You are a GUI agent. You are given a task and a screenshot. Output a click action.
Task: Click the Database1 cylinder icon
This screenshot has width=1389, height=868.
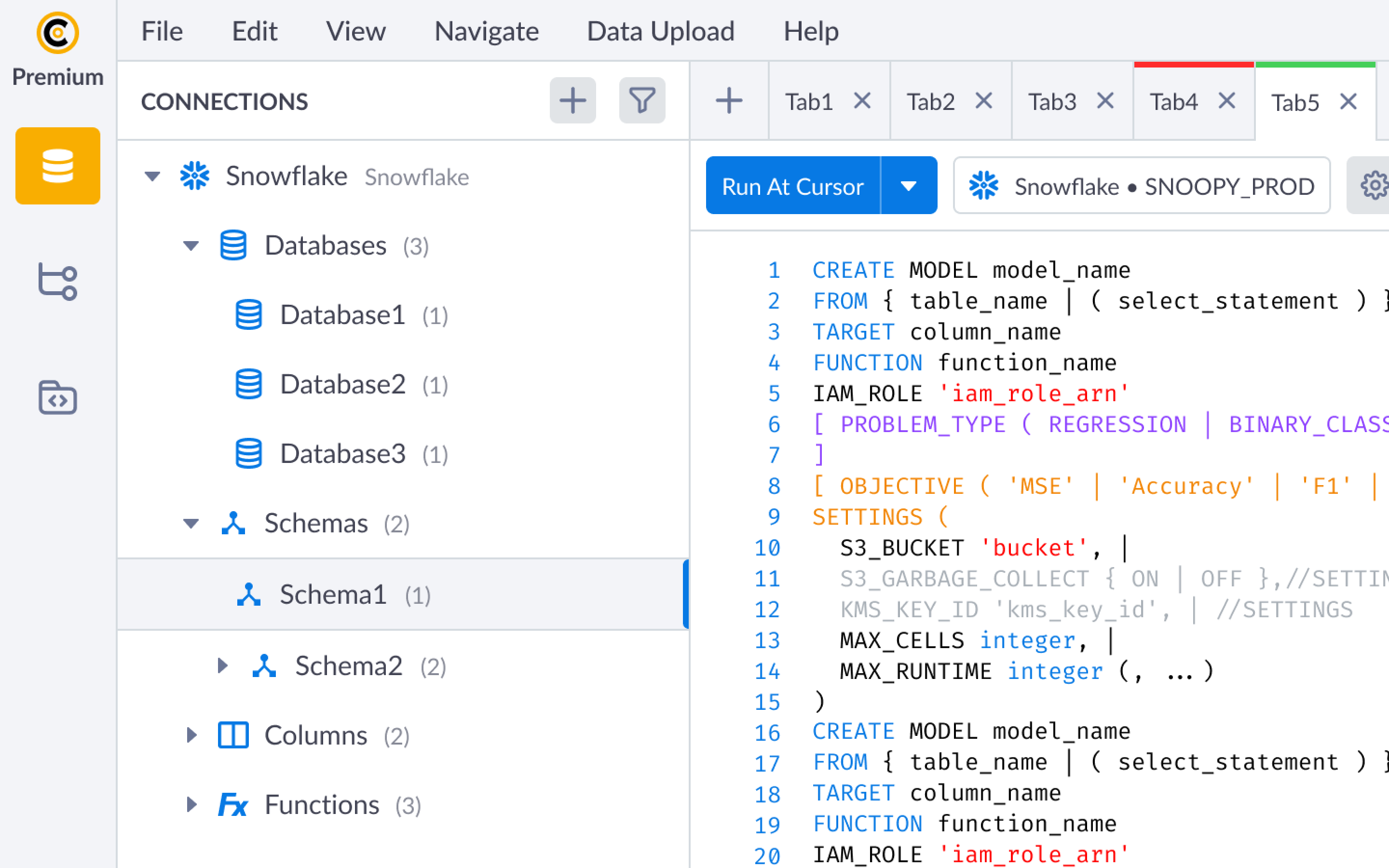coord(248,314)
